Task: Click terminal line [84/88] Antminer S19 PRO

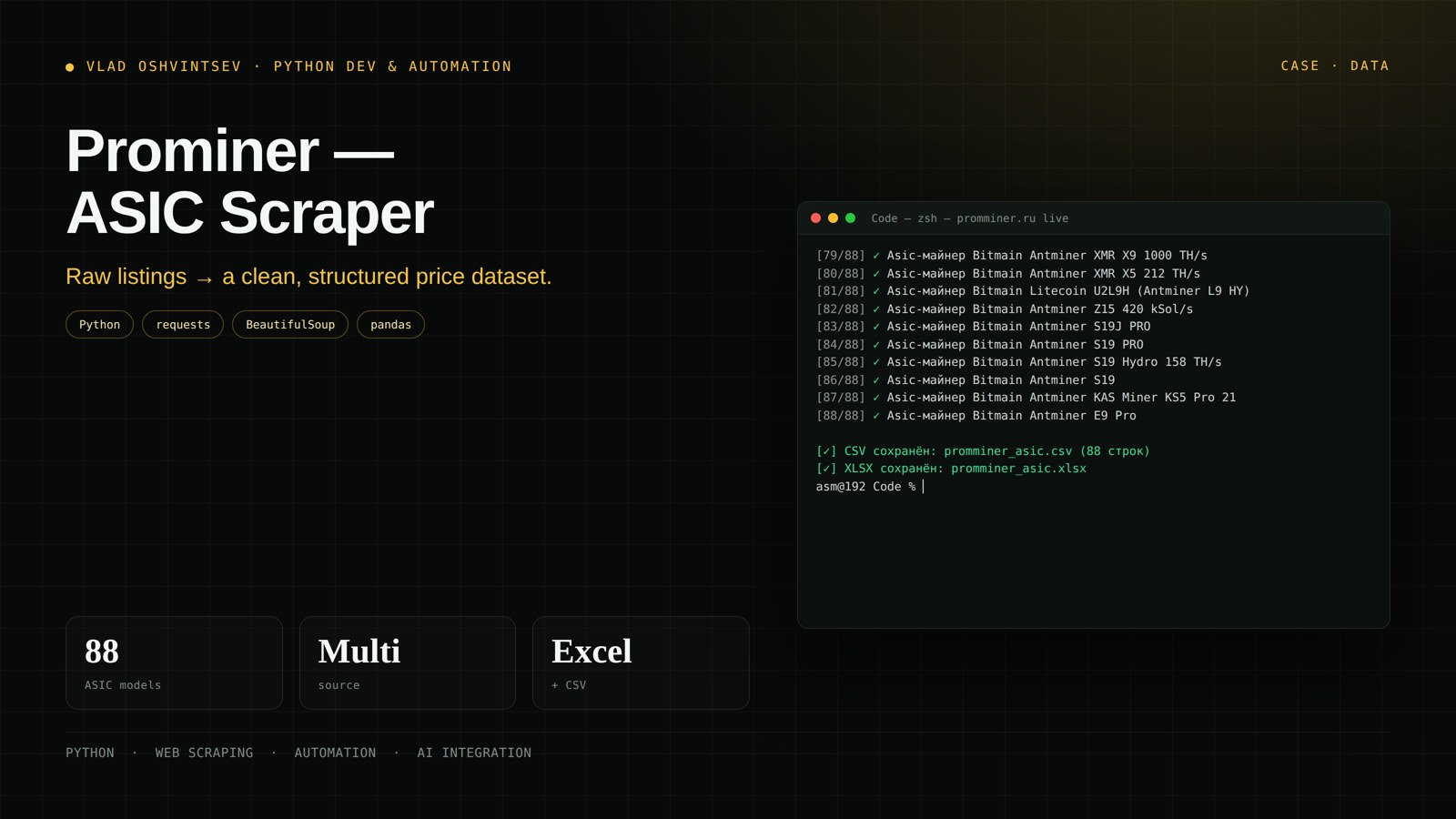Action: (980, 345)
